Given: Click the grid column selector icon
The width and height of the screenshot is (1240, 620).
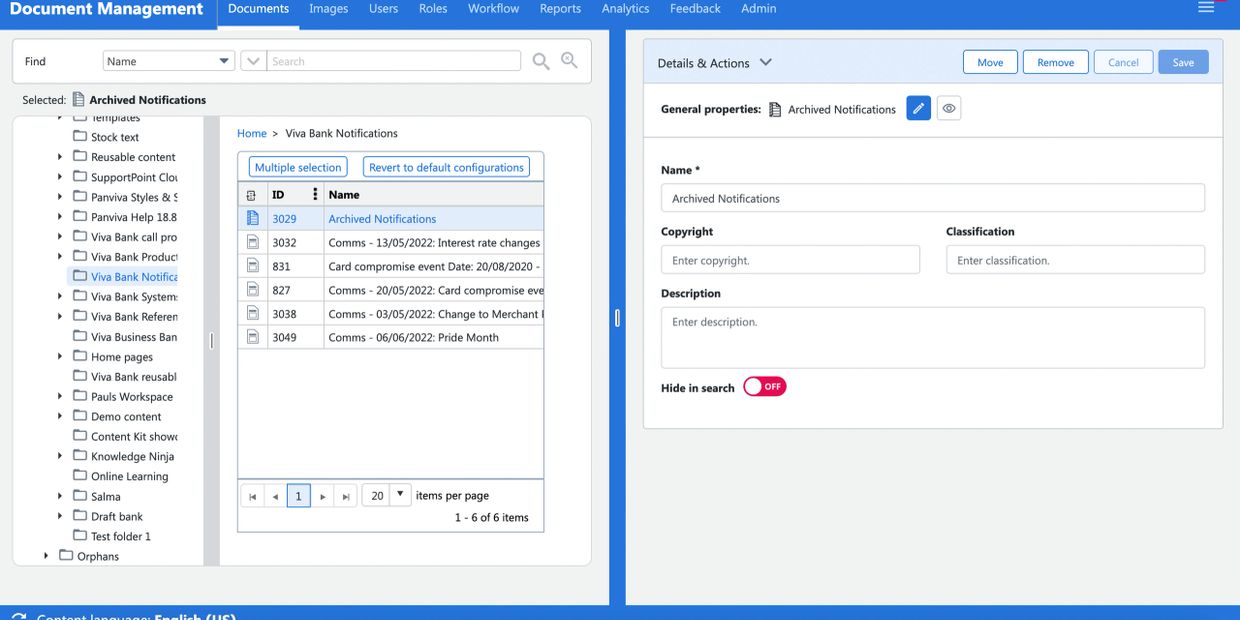Looking at the screenshot, I should pos(251,195).
